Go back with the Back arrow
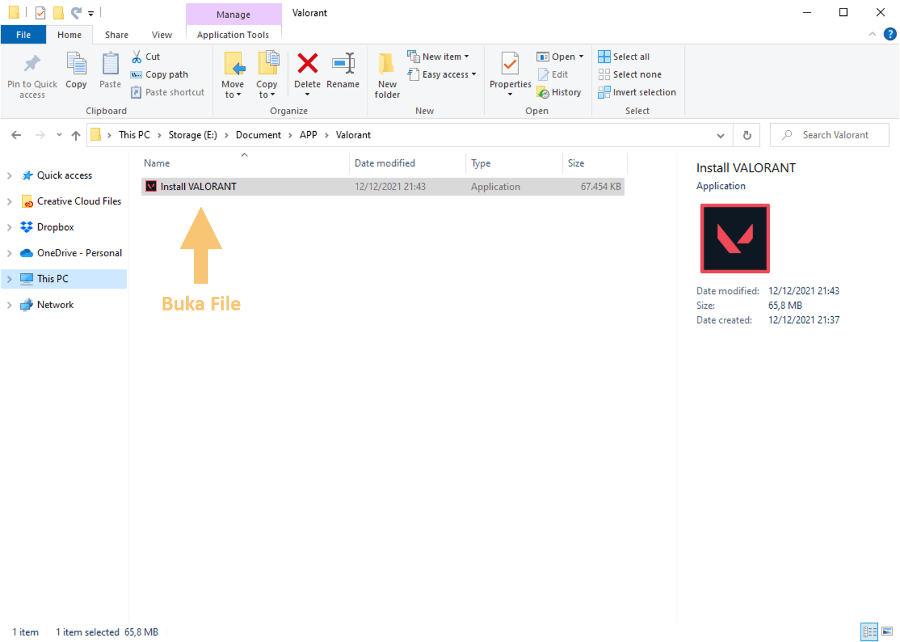The height and width of the screenshot is (642, 900). 16,135
